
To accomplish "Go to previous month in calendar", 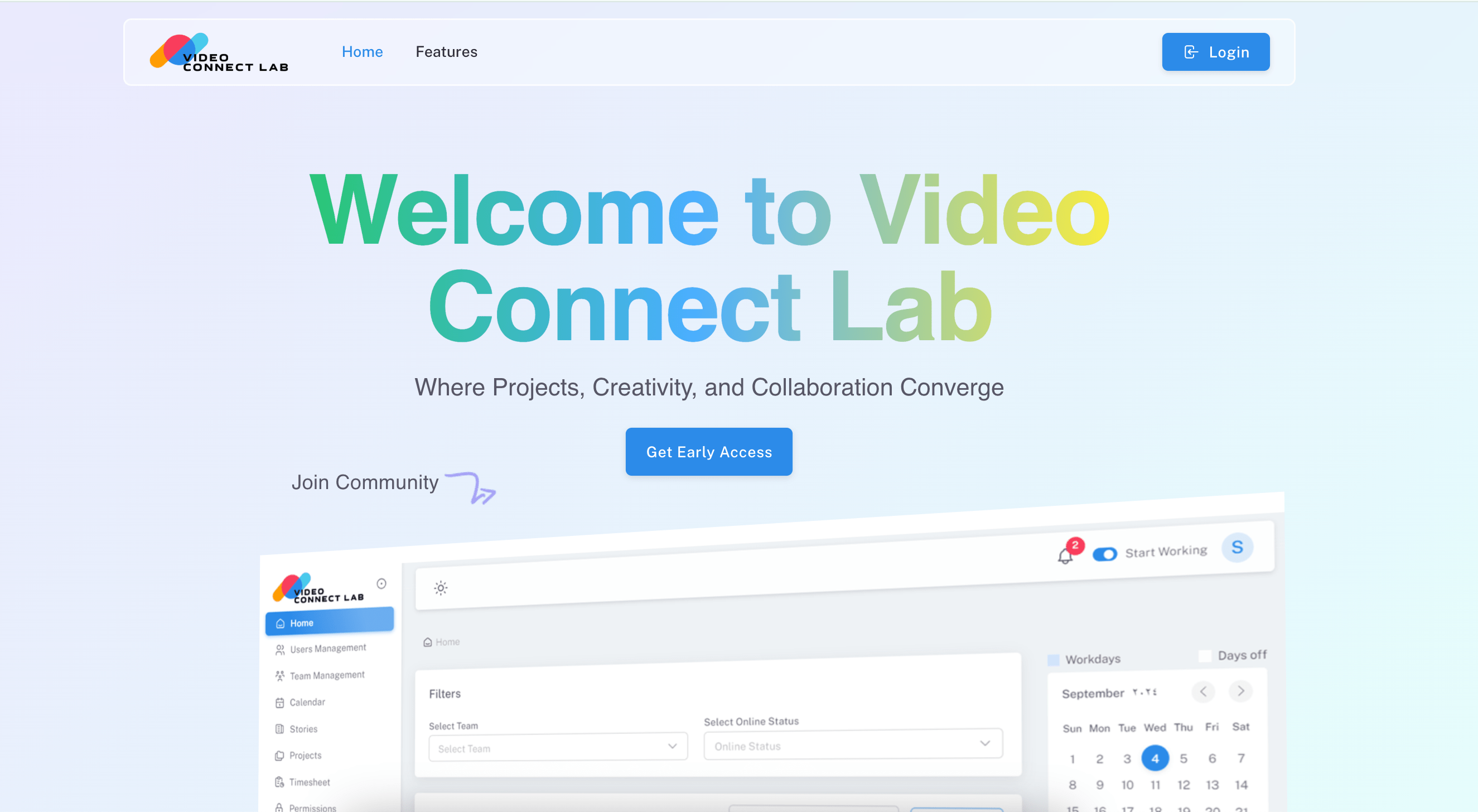I will coord(1203,691).
